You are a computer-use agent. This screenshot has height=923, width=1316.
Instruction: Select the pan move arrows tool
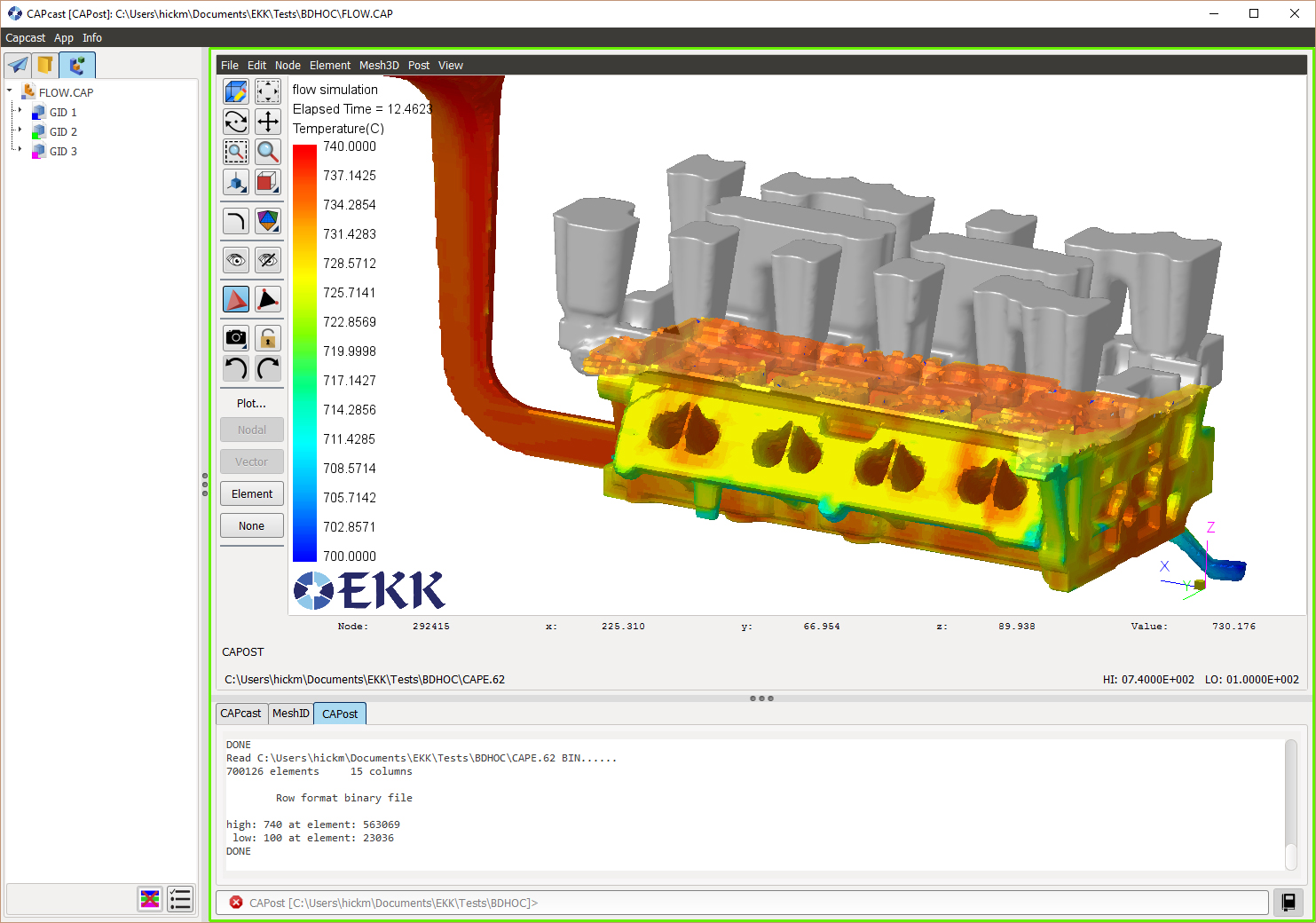268,122
